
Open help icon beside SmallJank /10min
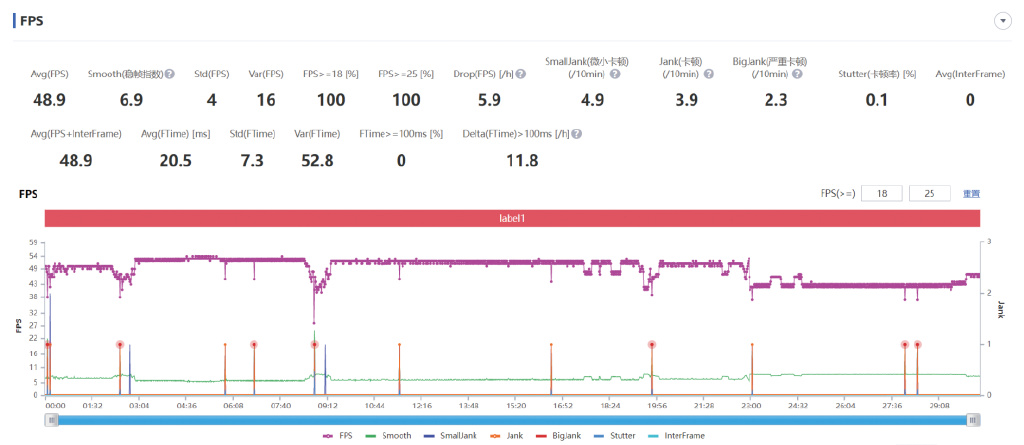point(615,74)
